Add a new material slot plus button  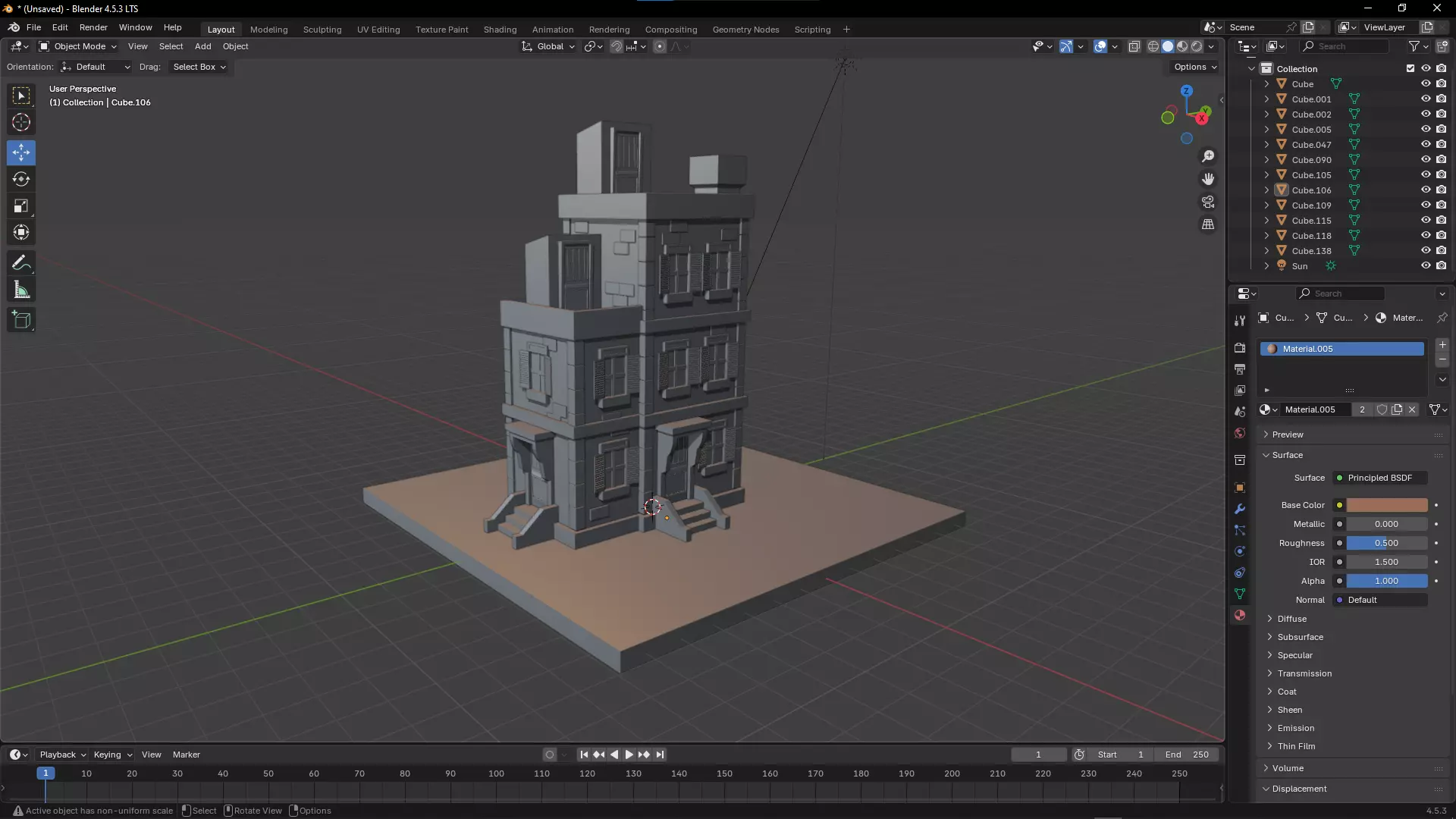[1442, 345]
